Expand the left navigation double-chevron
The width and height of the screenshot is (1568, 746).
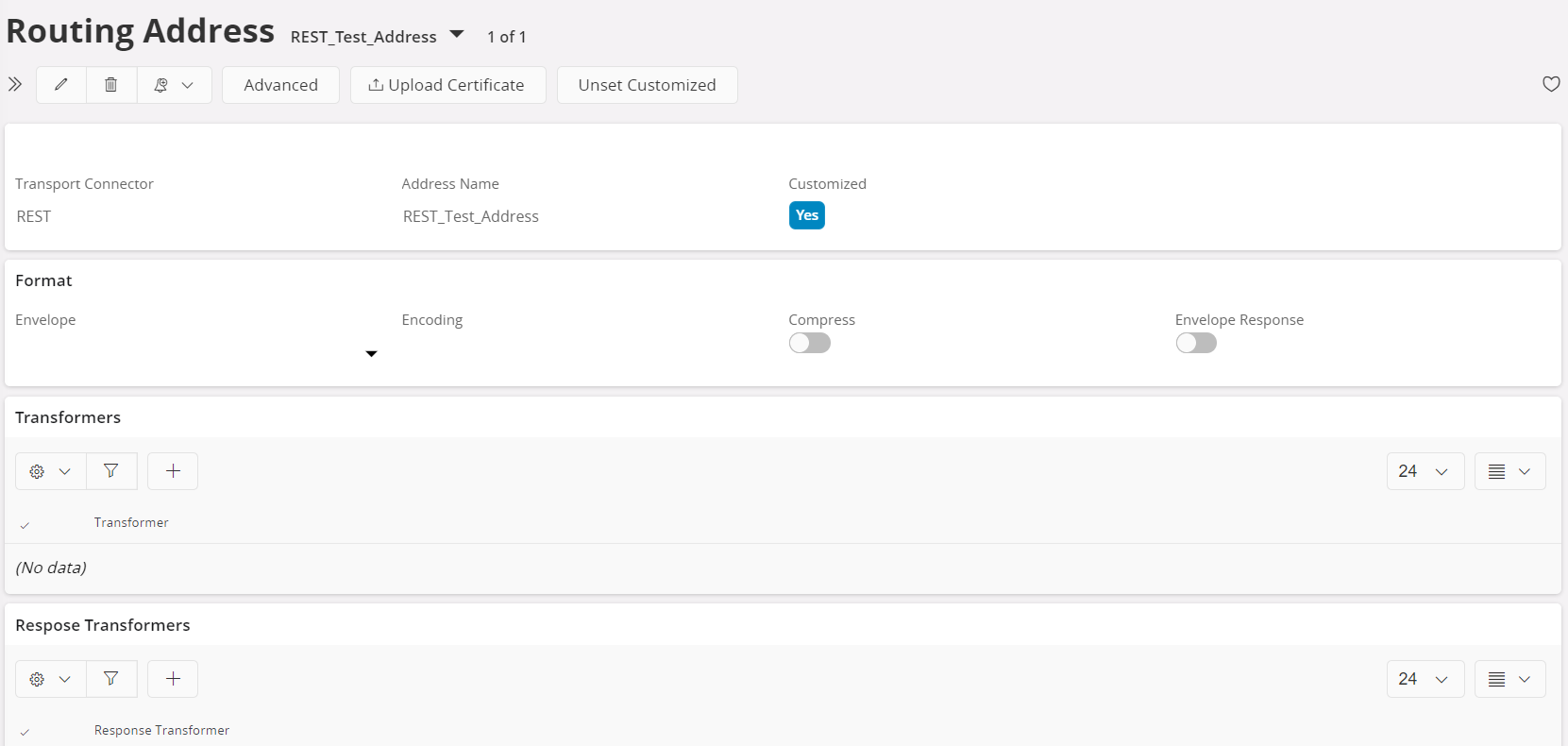point(15,84)
